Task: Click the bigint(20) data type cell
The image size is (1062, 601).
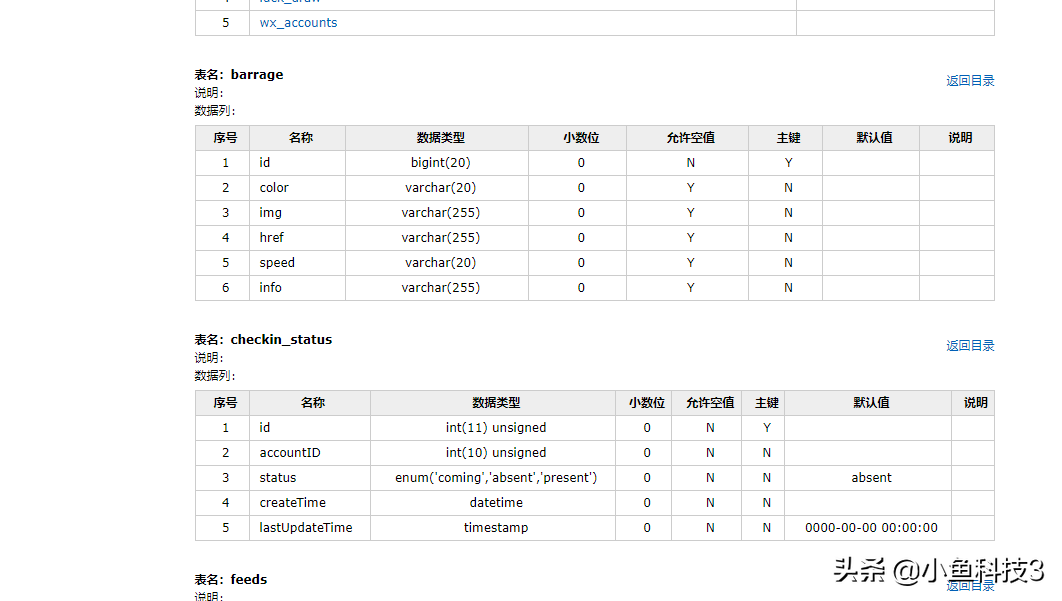Action: click(x=437, y=163)
